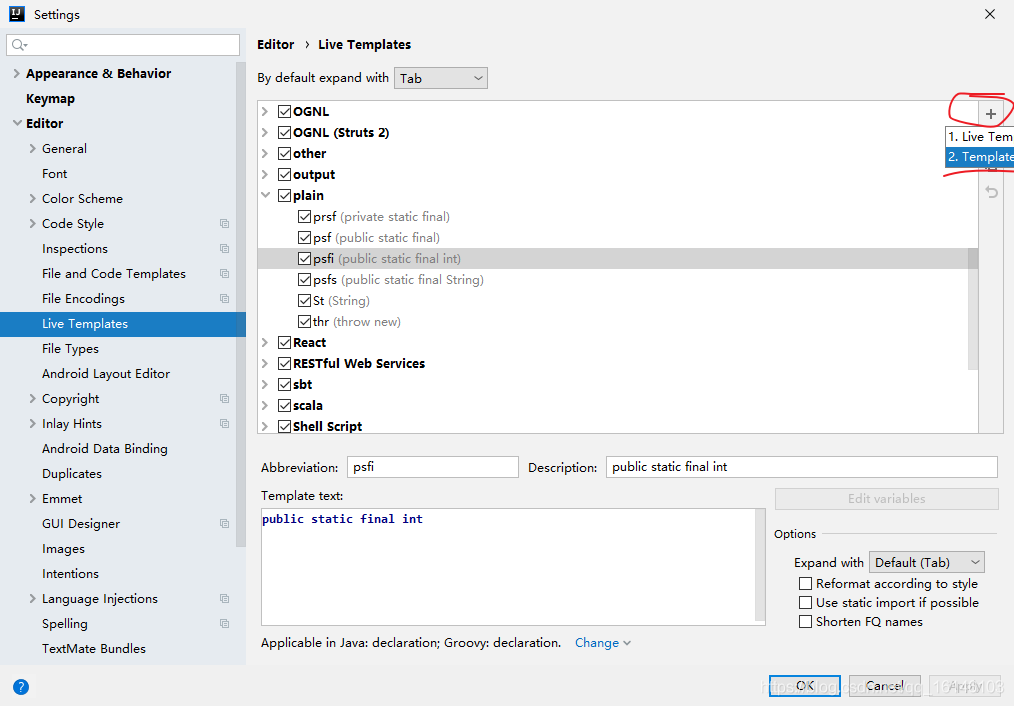Image resolution: width=1014 pixels, height=706 pixels.
Task: Click the revert undo arrow icon
Action: tap(991, 191)
